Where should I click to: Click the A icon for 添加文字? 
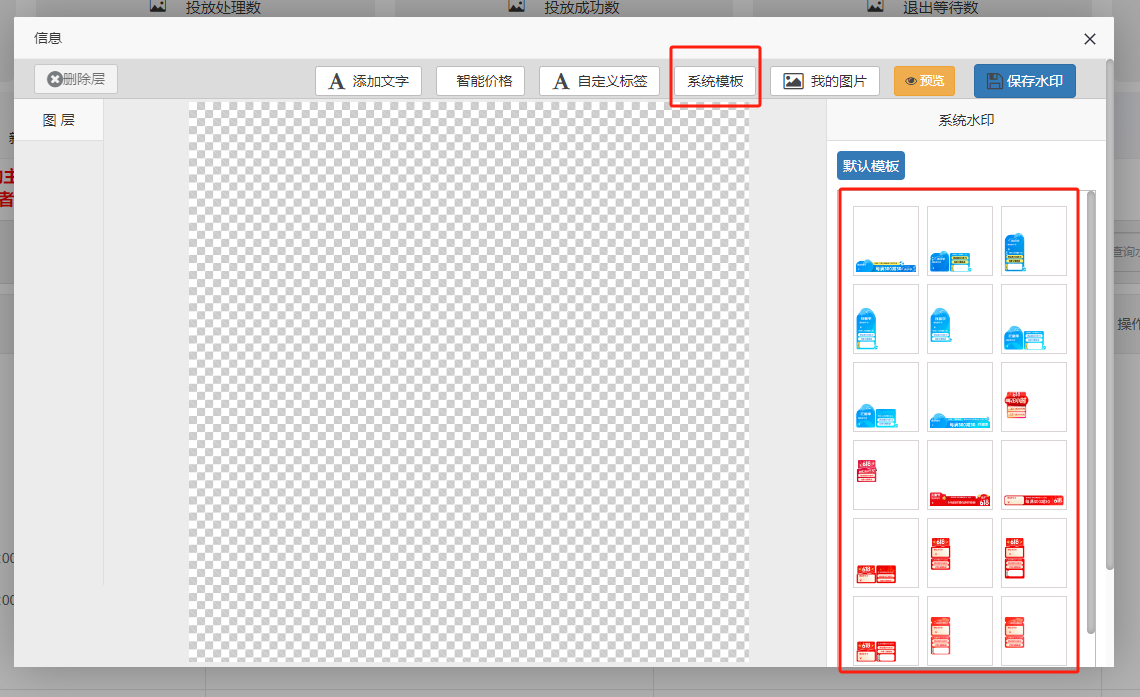[x=337, y=81]
